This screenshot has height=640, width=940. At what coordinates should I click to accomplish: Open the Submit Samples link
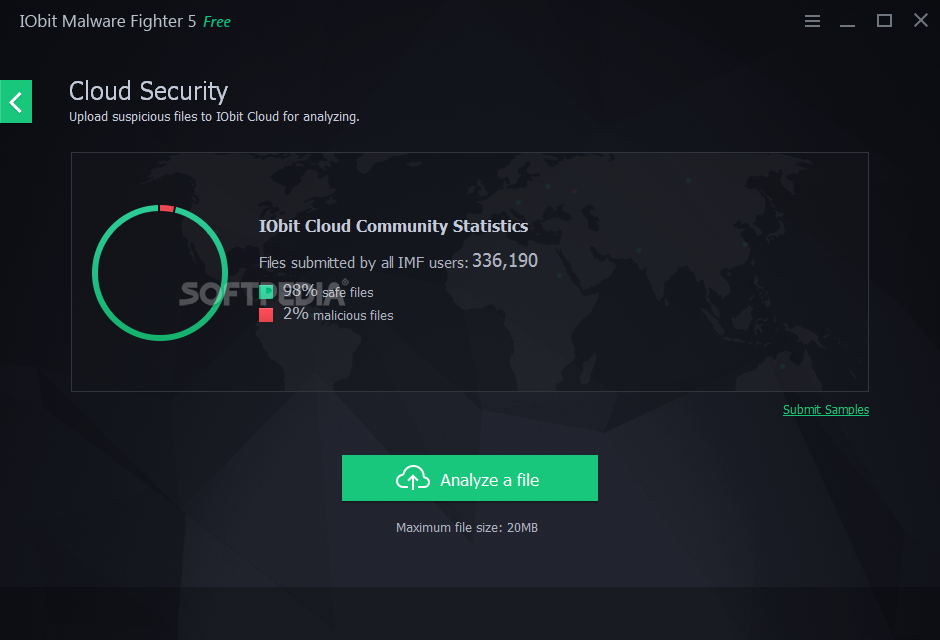click(x=825, y=409)
